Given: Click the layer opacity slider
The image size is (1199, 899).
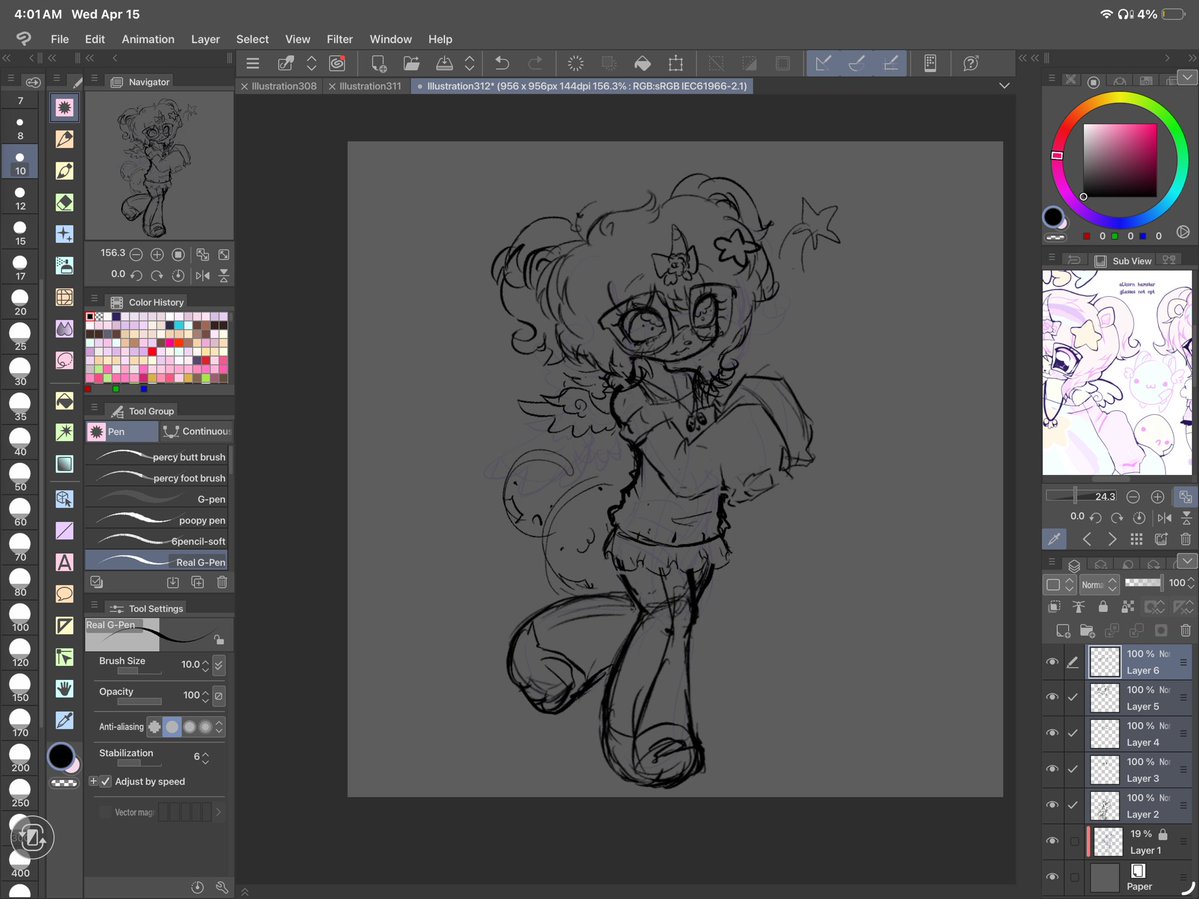Looking at the screenshot, I should tap(1143, 583).
